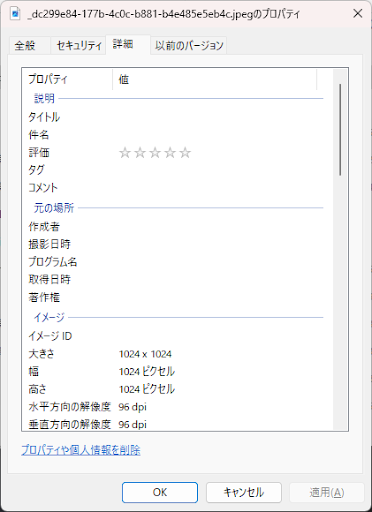Click the 値 column header
This screenshot has height=512, width=372.
[215, 79]
